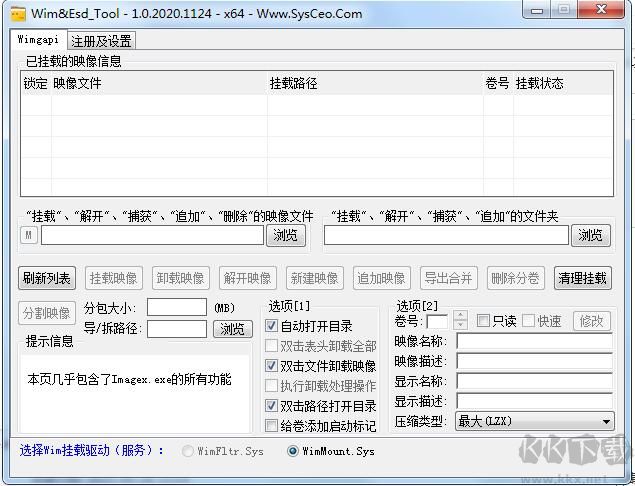Click the hint text about Imagex.exe functions
This screenshot has width=635, height=486.
(x=130, y=379)
